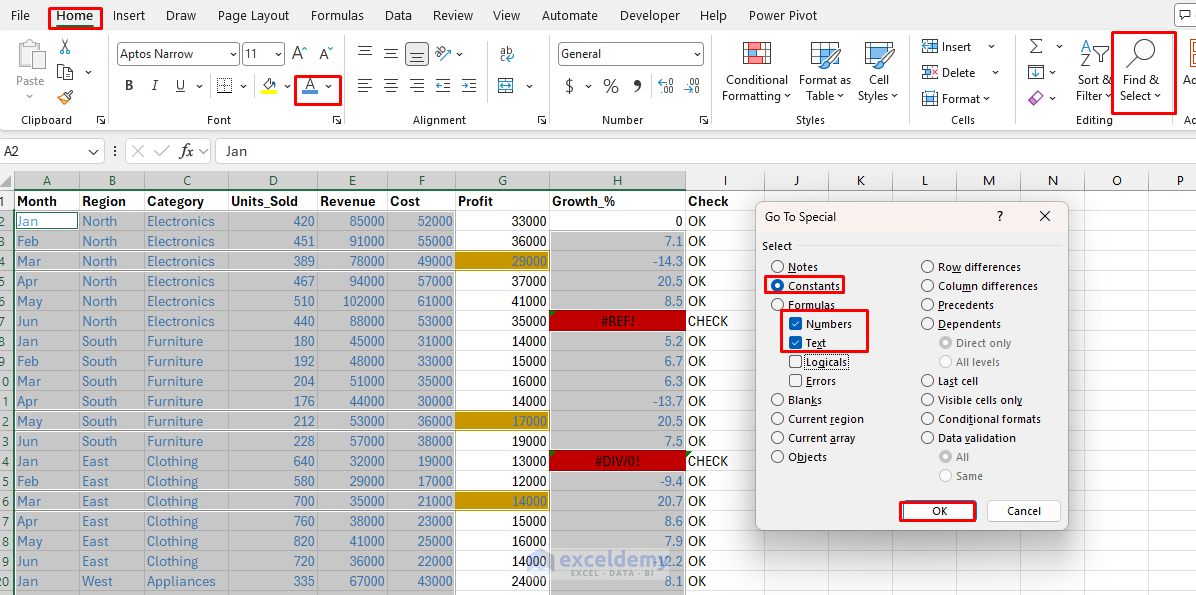Viewport: 1196px width, 595px height.
Task: Apply Percent Style format
Action: point(611,86)
